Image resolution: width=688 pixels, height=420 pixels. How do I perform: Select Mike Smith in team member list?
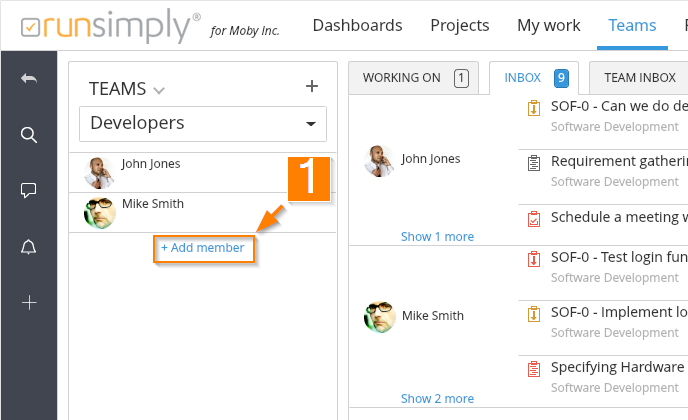point(152,204)
